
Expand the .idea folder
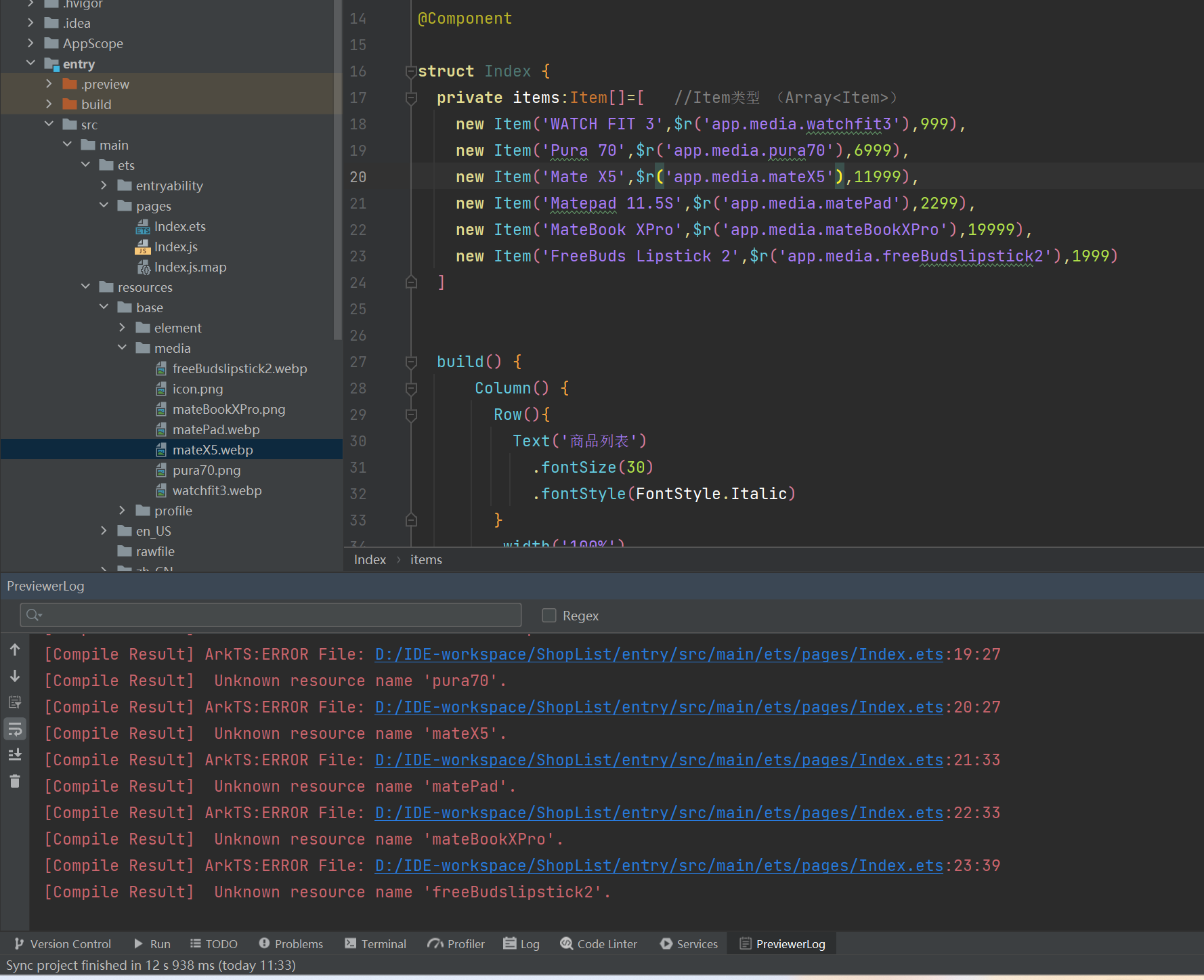click(30, 22)
